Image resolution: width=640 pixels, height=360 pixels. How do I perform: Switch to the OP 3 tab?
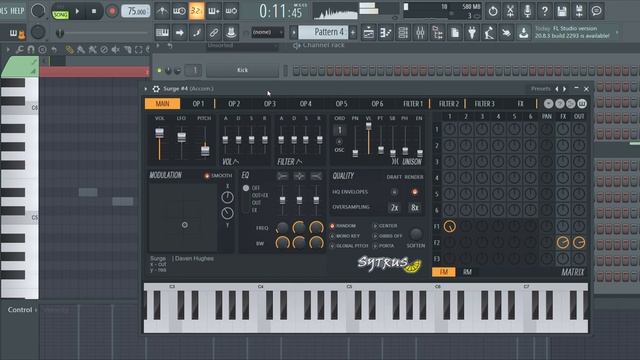click(x=269, y=104)
